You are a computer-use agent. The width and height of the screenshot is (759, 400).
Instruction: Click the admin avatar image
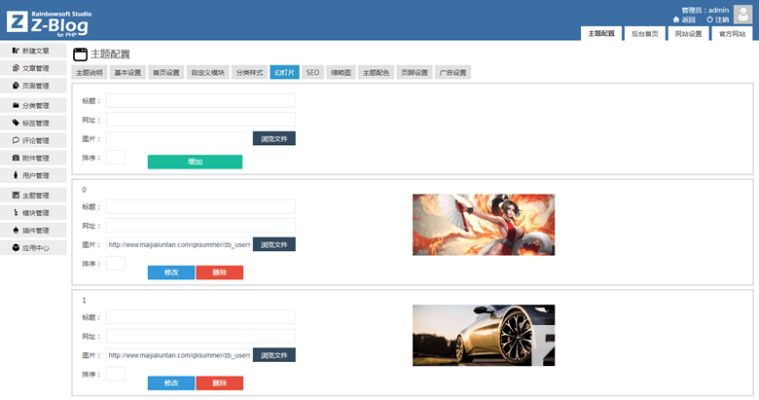click(742, 13)
